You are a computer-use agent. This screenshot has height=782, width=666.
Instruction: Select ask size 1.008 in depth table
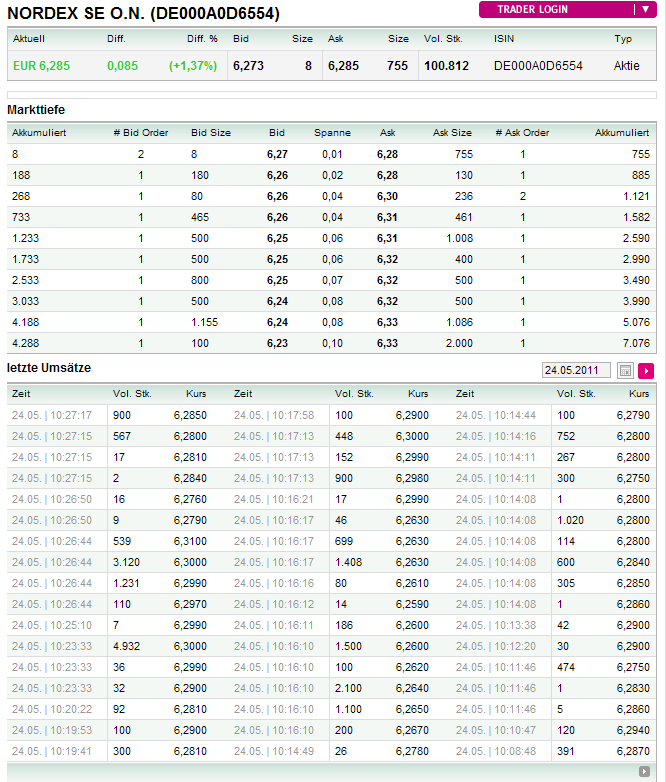click(x=459, y=238)
